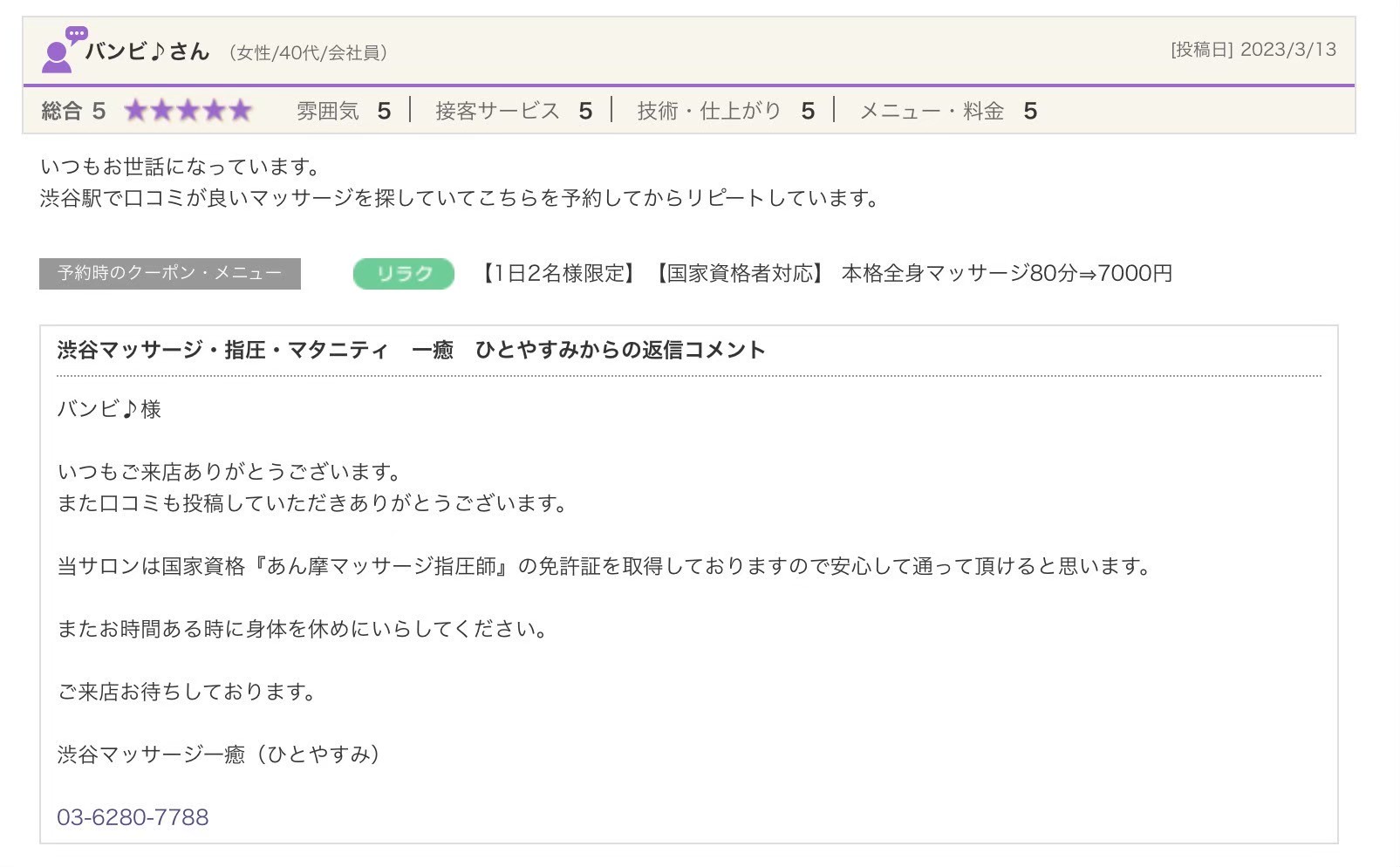The width and height of the screenshot is (1400, 867).
Task: Click the 接客サービス 5 rating
Action: click(514, 111)
